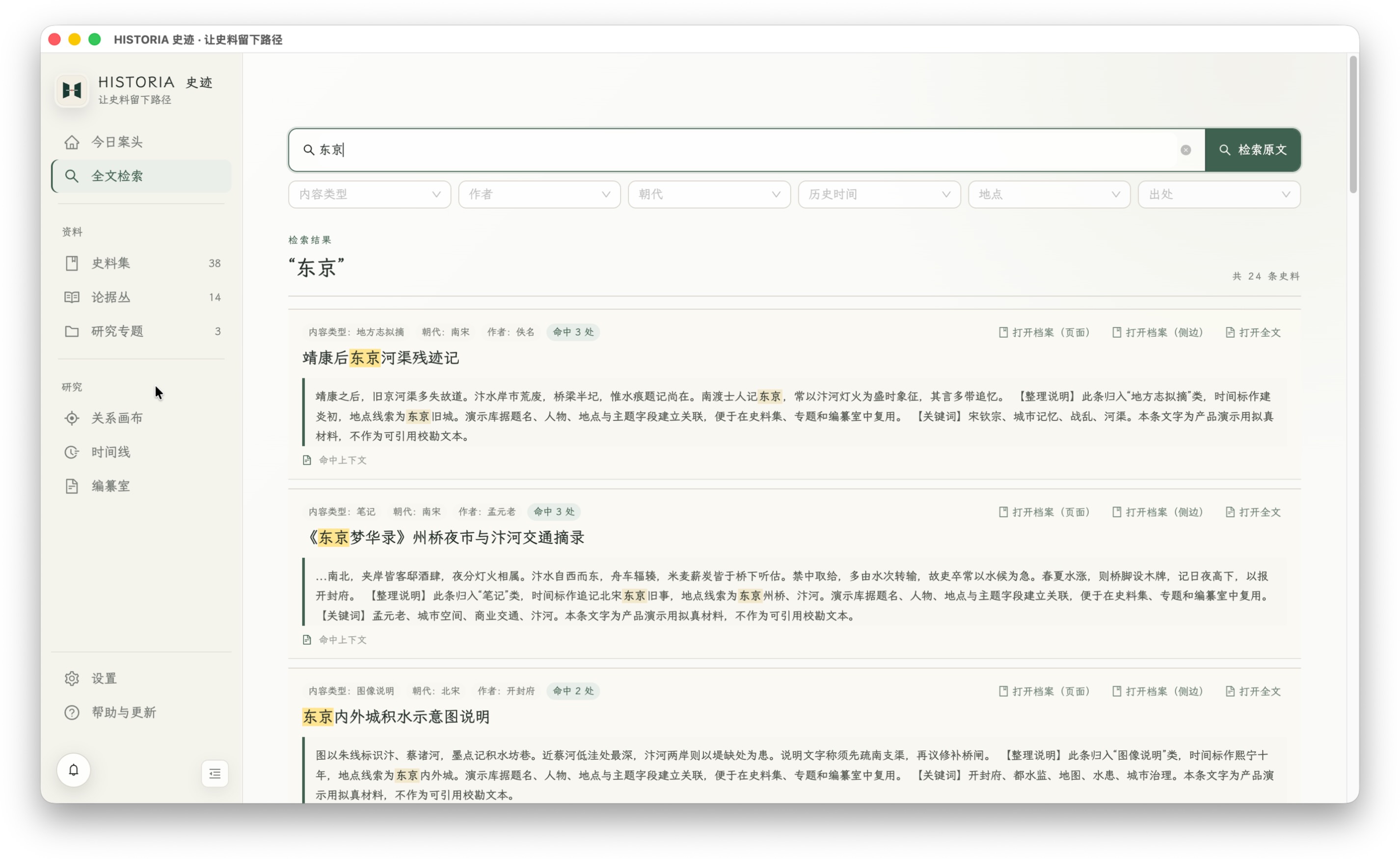Click the 检索原文 search button

point(1253,150)
